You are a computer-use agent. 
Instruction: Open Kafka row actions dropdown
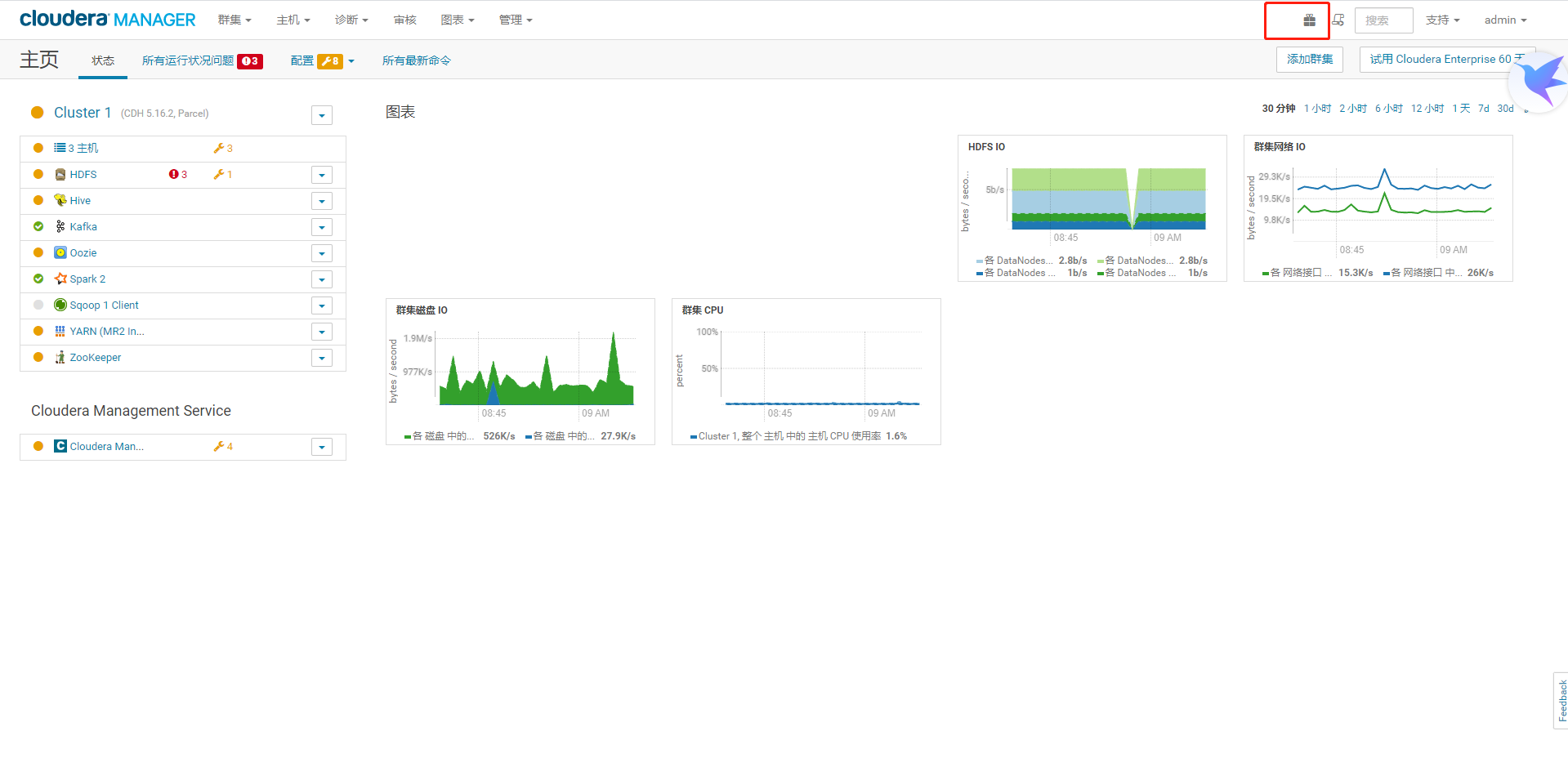pos(322,227)
